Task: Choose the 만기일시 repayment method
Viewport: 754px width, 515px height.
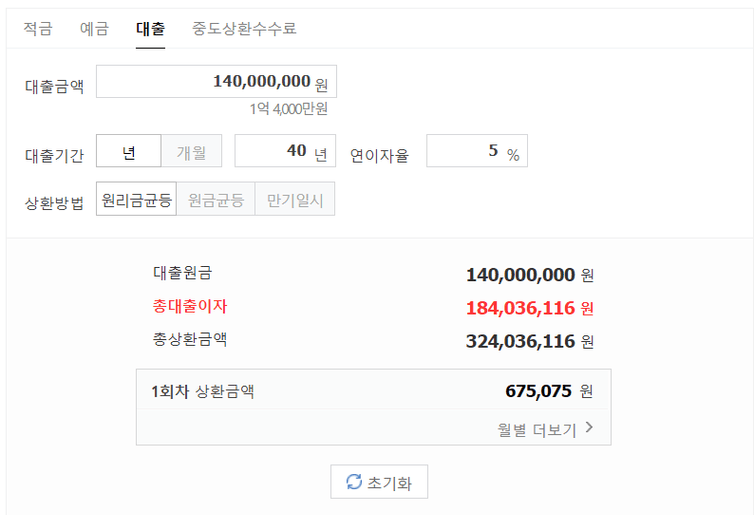Action: 295,199
